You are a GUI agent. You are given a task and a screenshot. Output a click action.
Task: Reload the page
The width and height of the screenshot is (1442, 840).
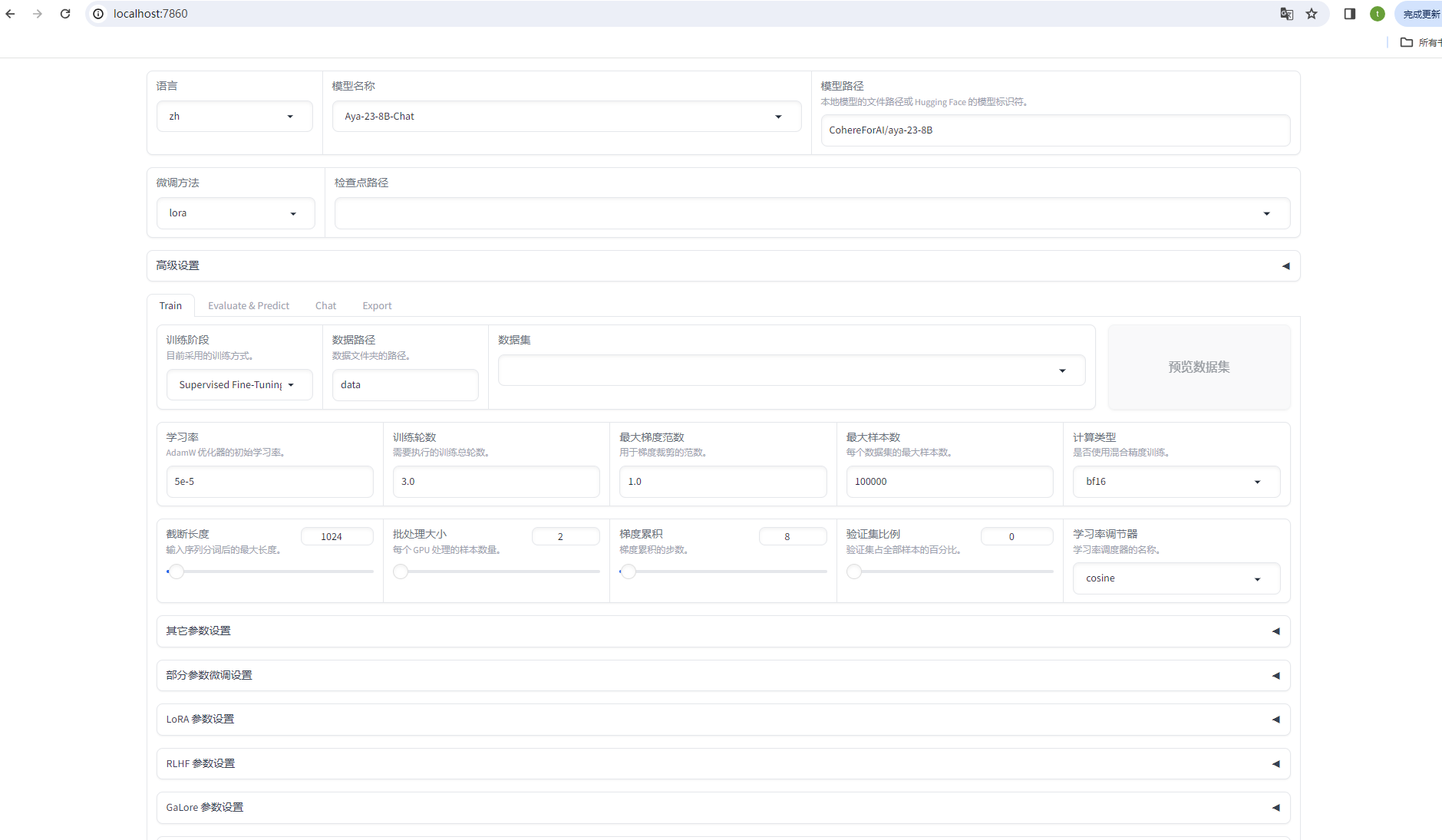click(x=65, y=14)
